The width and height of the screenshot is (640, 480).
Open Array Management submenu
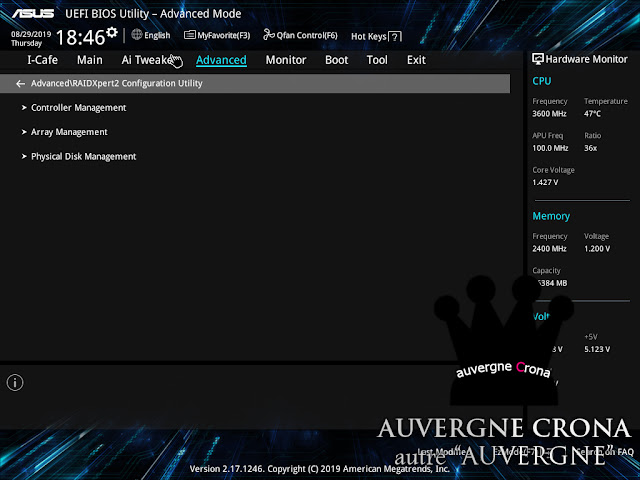point(69,132)
